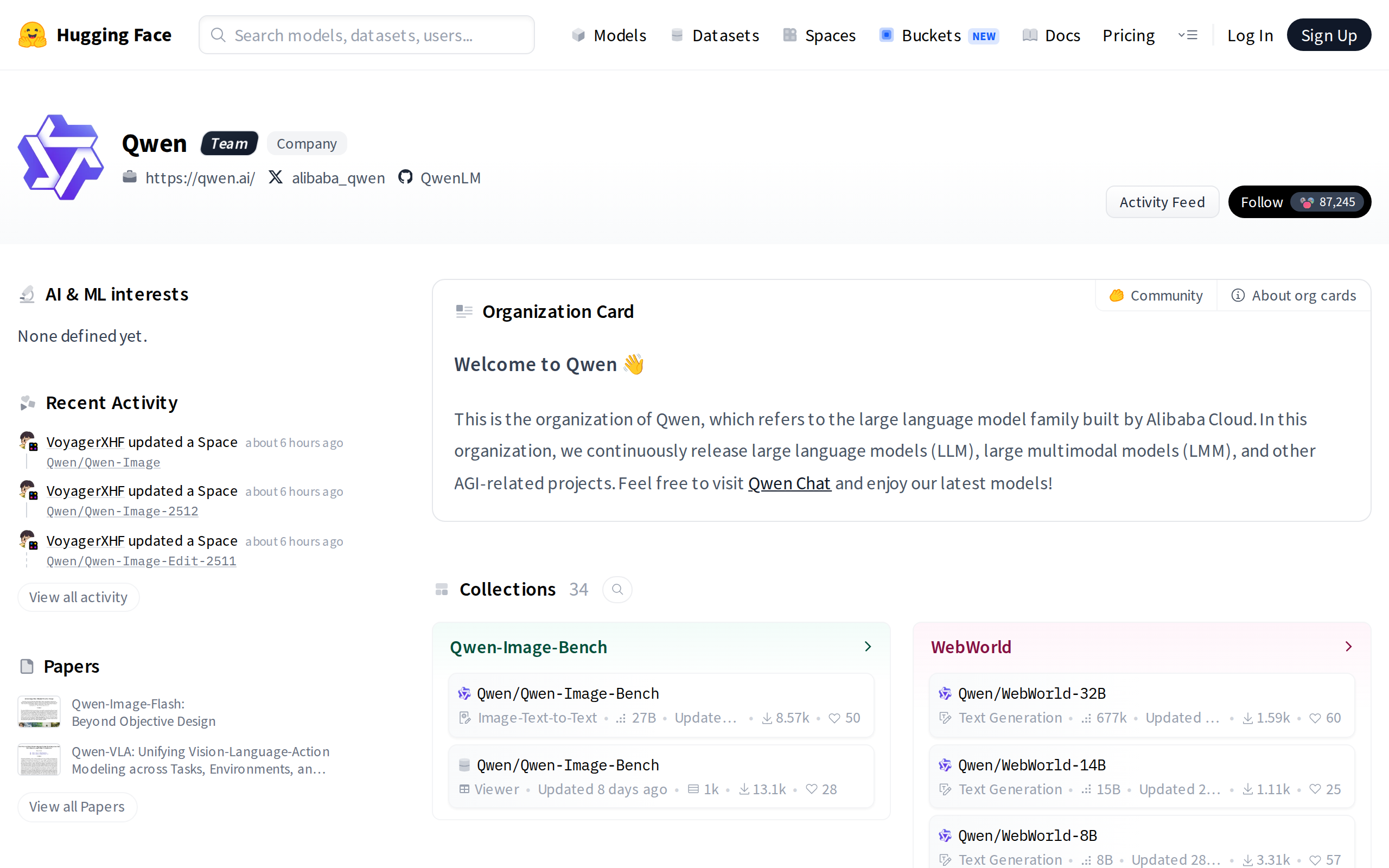Open Qwen/WebWorld-8B model name
Screen dimensions: 1389x868
tap(1028, 836)
